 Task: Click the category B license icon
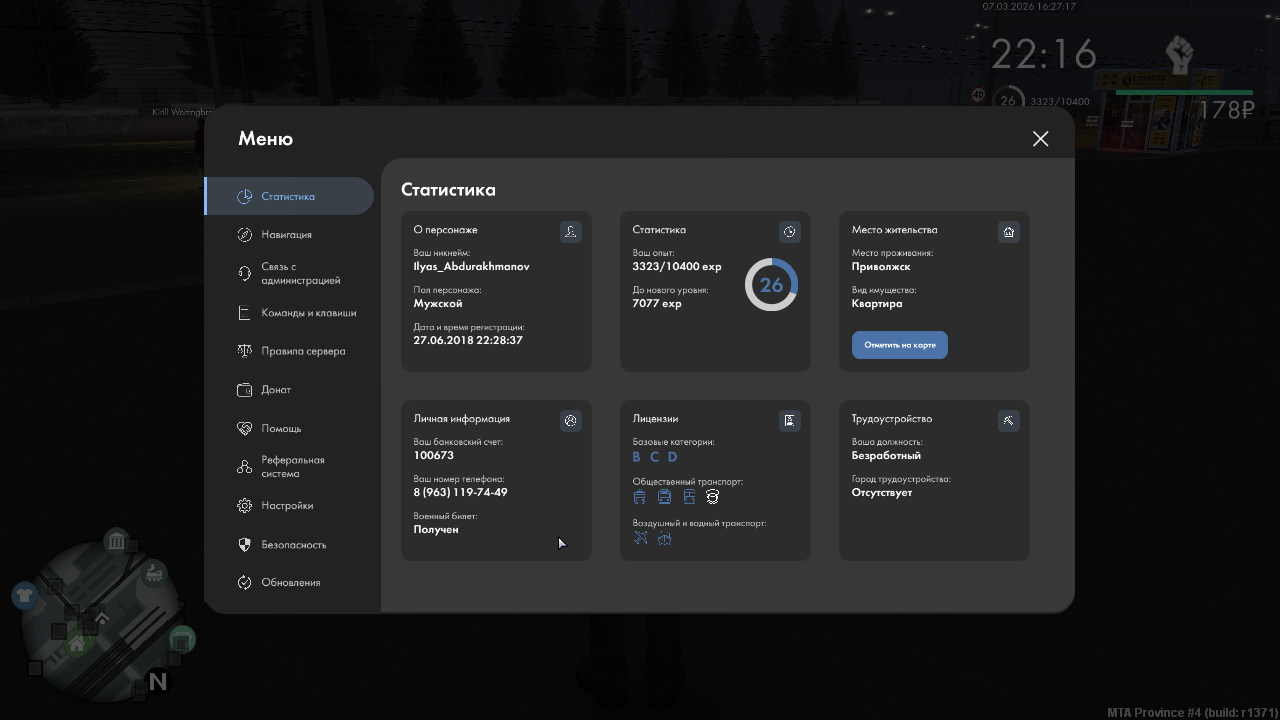click(636, 457)
